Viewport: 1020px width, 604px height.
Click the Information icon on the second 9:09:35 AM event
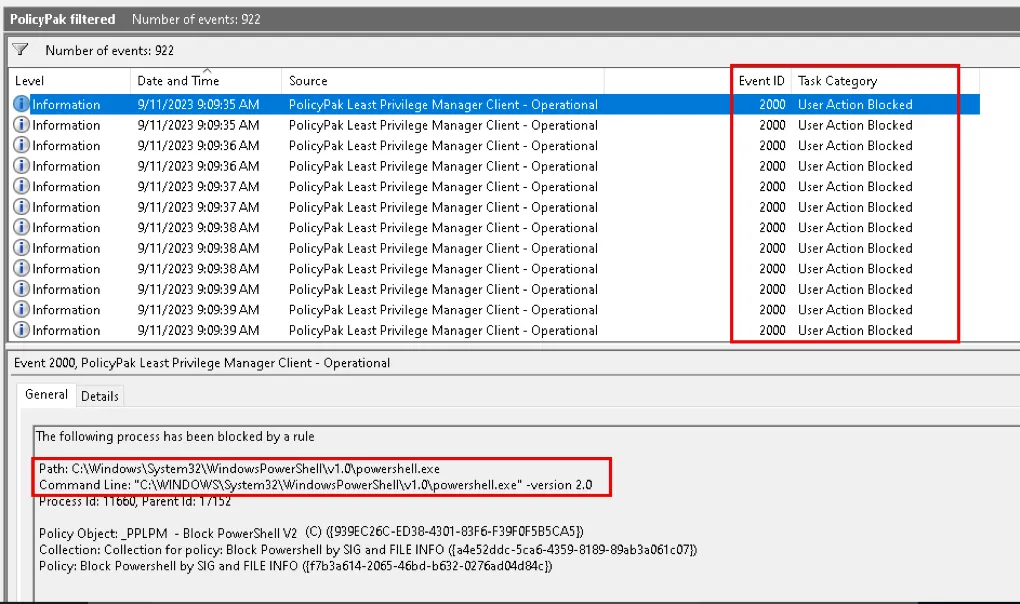click(21, 125)
